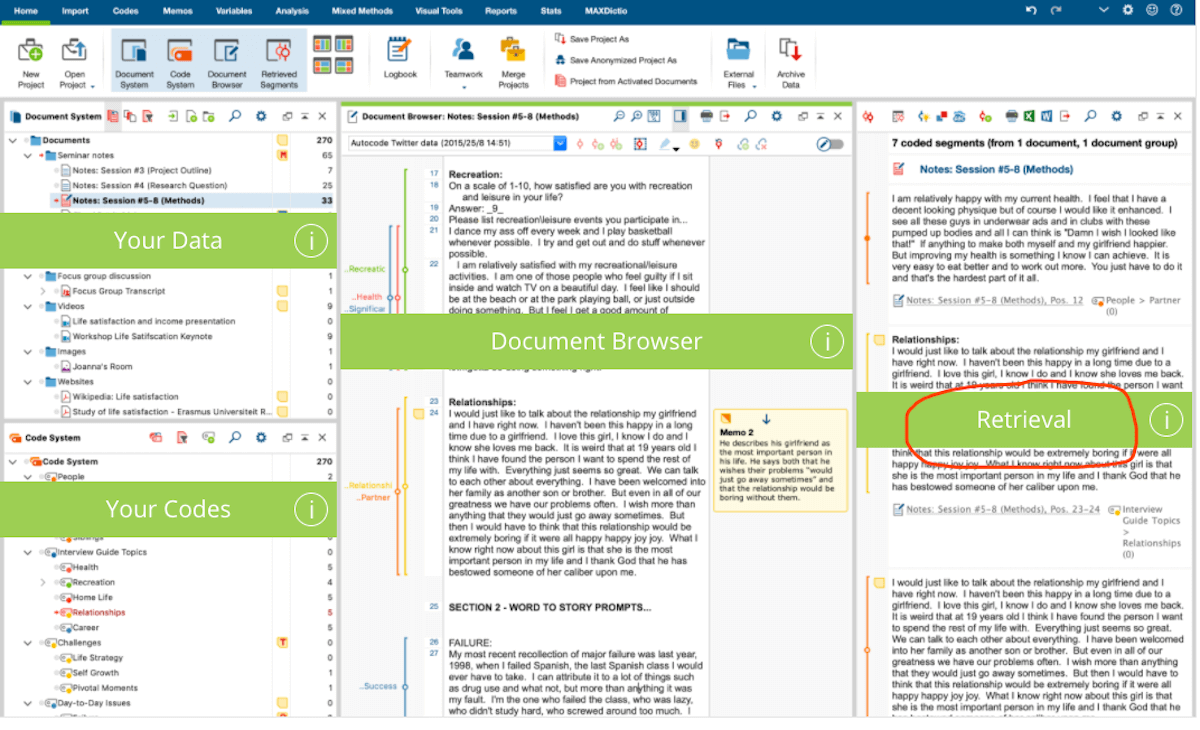1200x730 pixels.
Task: Toggle Document Browser window in ribbon
Action: (x=227, y=63)
